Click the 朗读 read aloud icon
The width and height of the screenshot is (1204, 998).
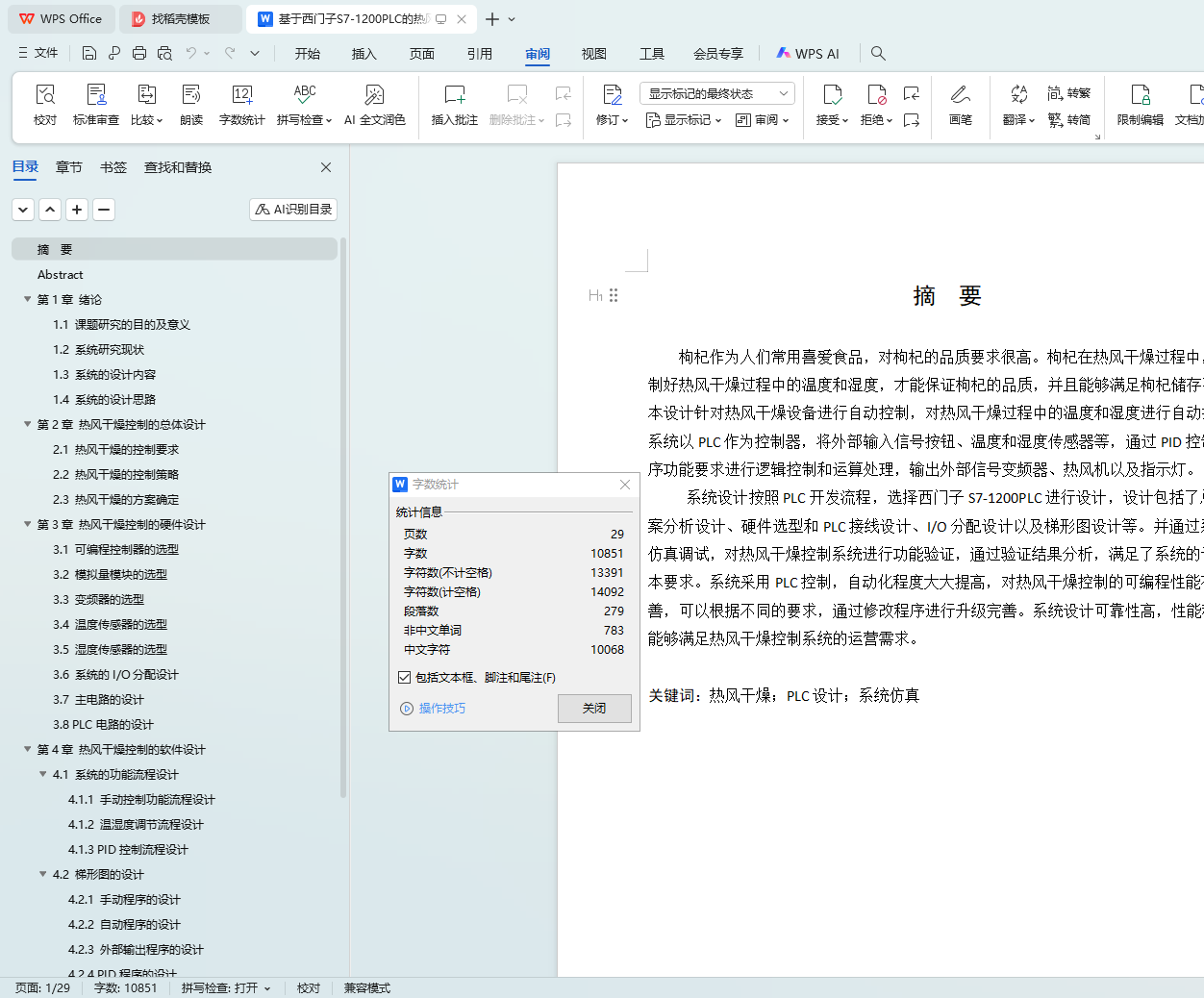tap(191, 105)
